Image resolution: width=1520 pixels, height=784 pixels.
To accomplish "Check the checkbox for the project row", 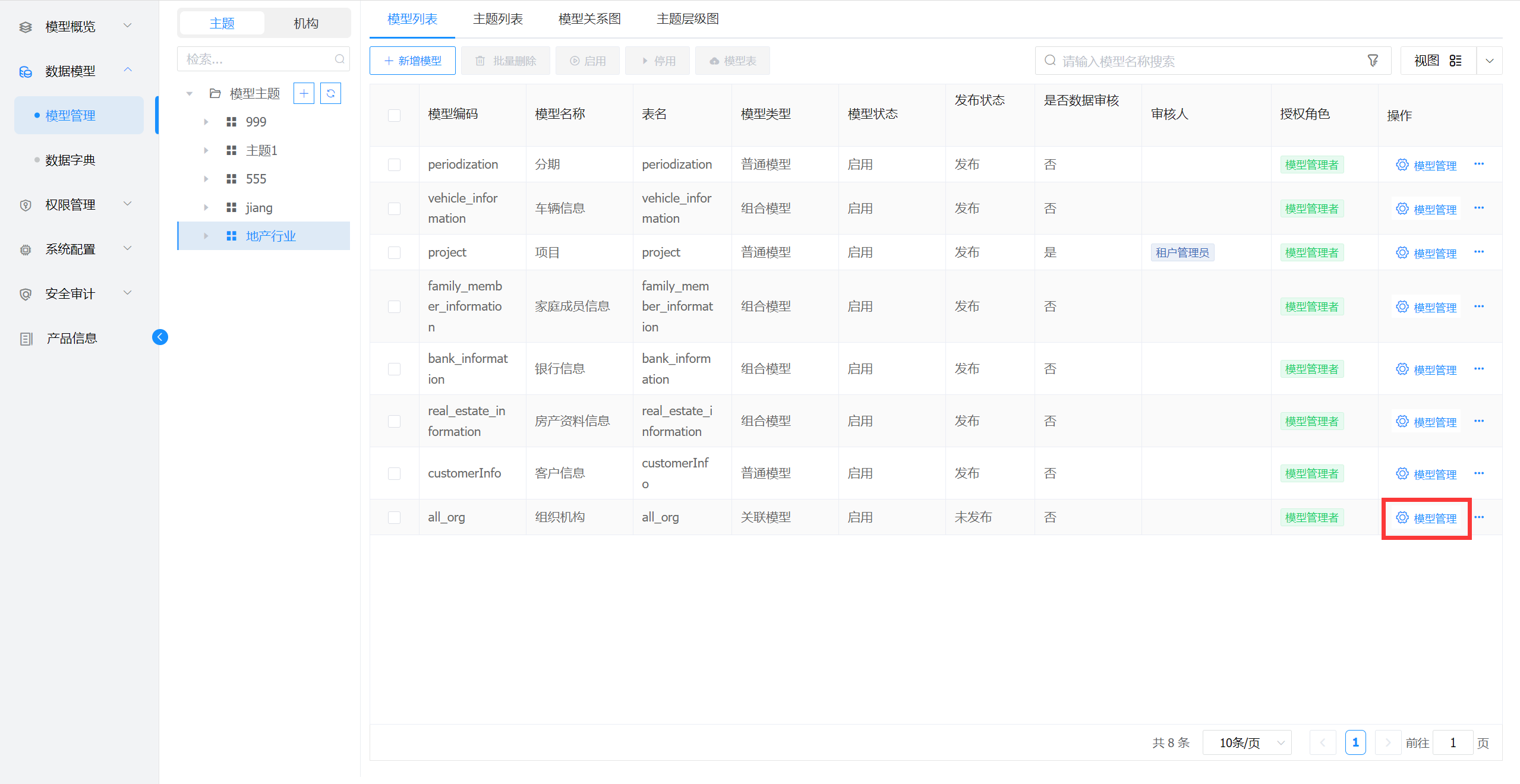I will coord(394,252).
